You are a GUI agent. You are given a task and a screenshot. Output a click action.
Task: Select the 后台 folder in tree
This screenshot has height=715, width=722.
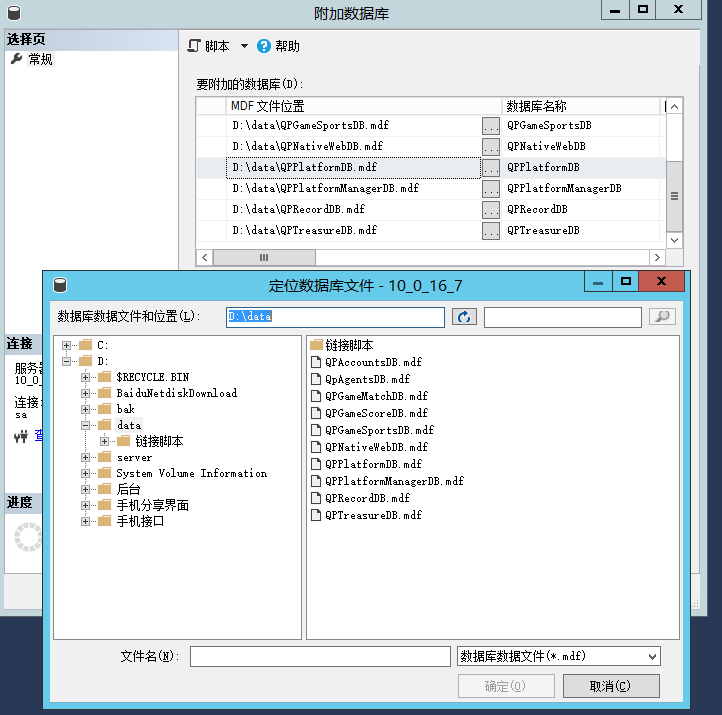coord(128,489)
